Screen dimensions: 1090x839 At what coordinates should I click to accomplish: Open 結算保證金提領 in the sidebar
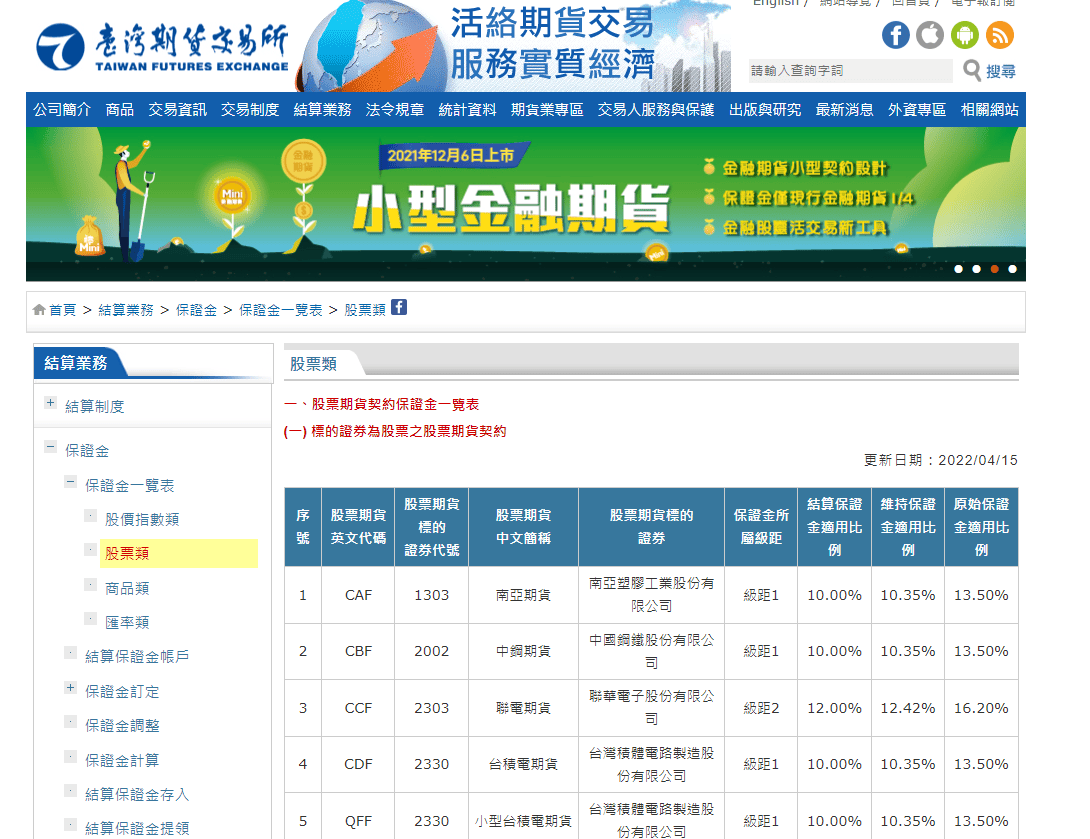[137, 829]
